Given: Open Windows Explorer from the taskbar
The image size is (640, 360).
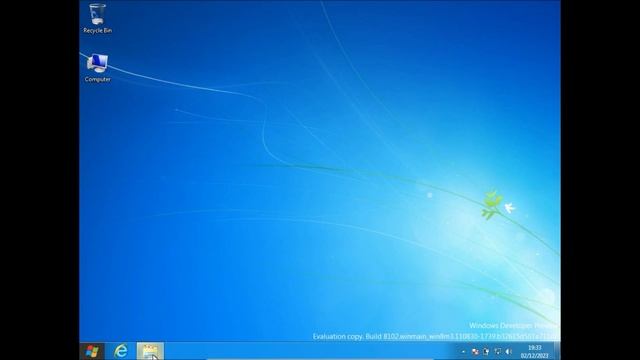Looking at the screenshot, I should (x=150, y=351).
